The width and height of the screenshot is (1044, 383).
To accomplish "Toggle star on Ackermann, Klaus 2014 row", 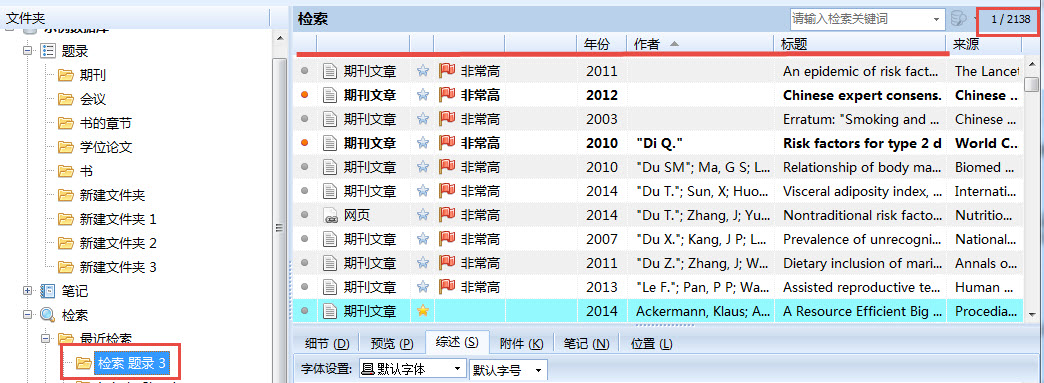I will 422,311.
